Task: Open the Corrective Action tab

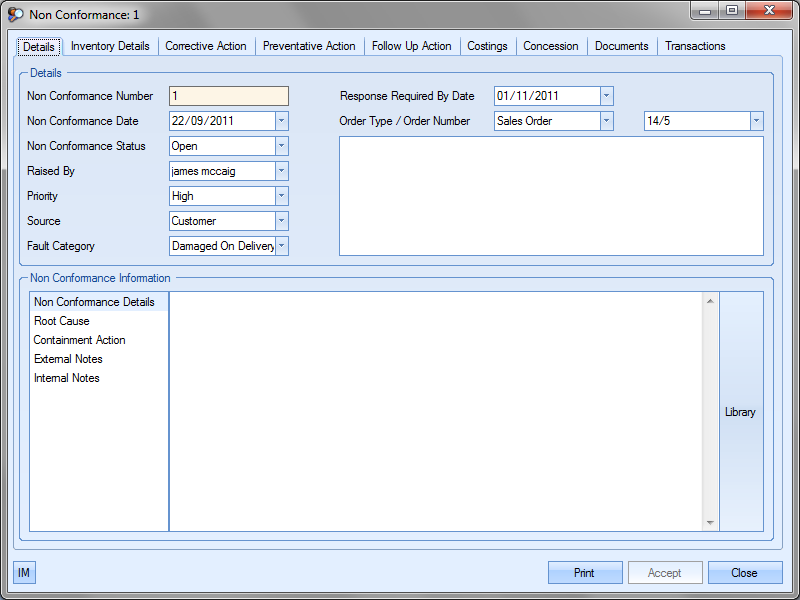Action: coord(205,46)
